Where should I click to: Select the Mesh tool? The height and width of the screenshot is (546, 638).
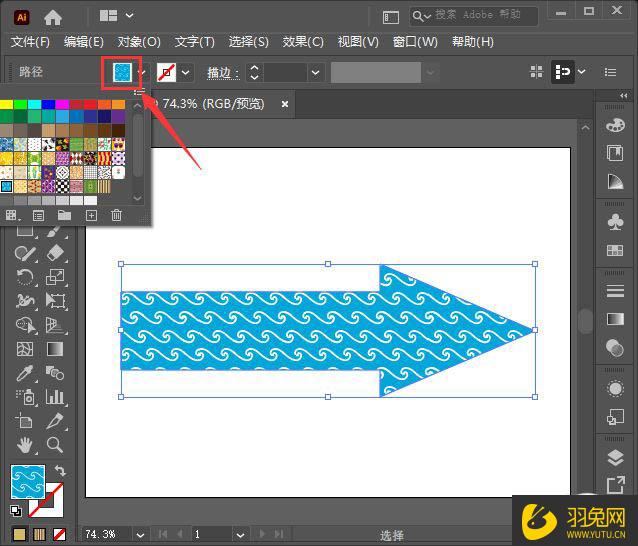click(x=25, y=349)
